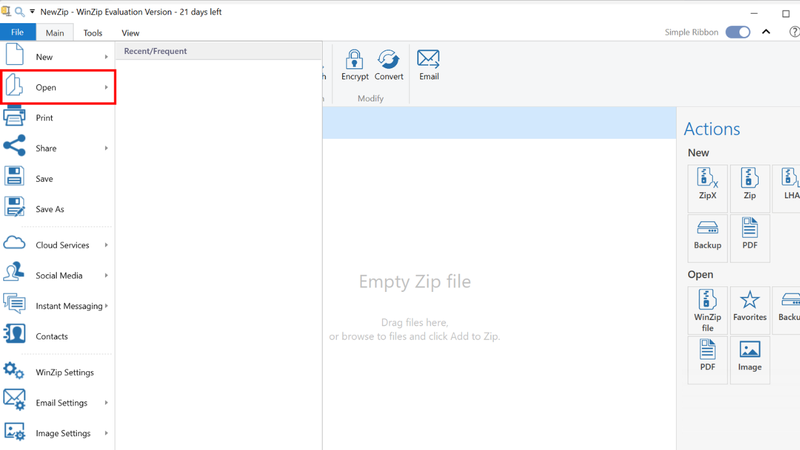Expand the Share submenu arrow

tap(106, 148)
